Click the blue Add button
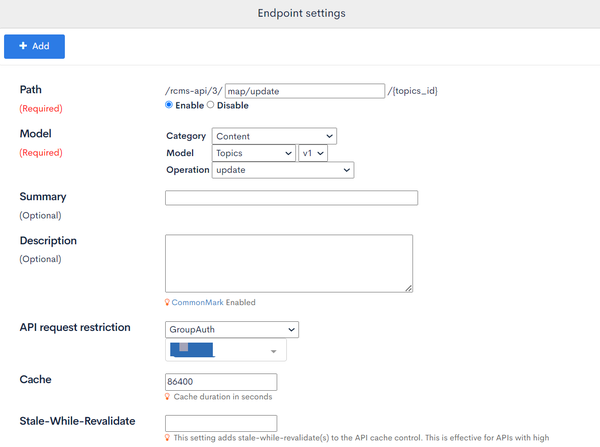600x447 pixels. [34, 46]
